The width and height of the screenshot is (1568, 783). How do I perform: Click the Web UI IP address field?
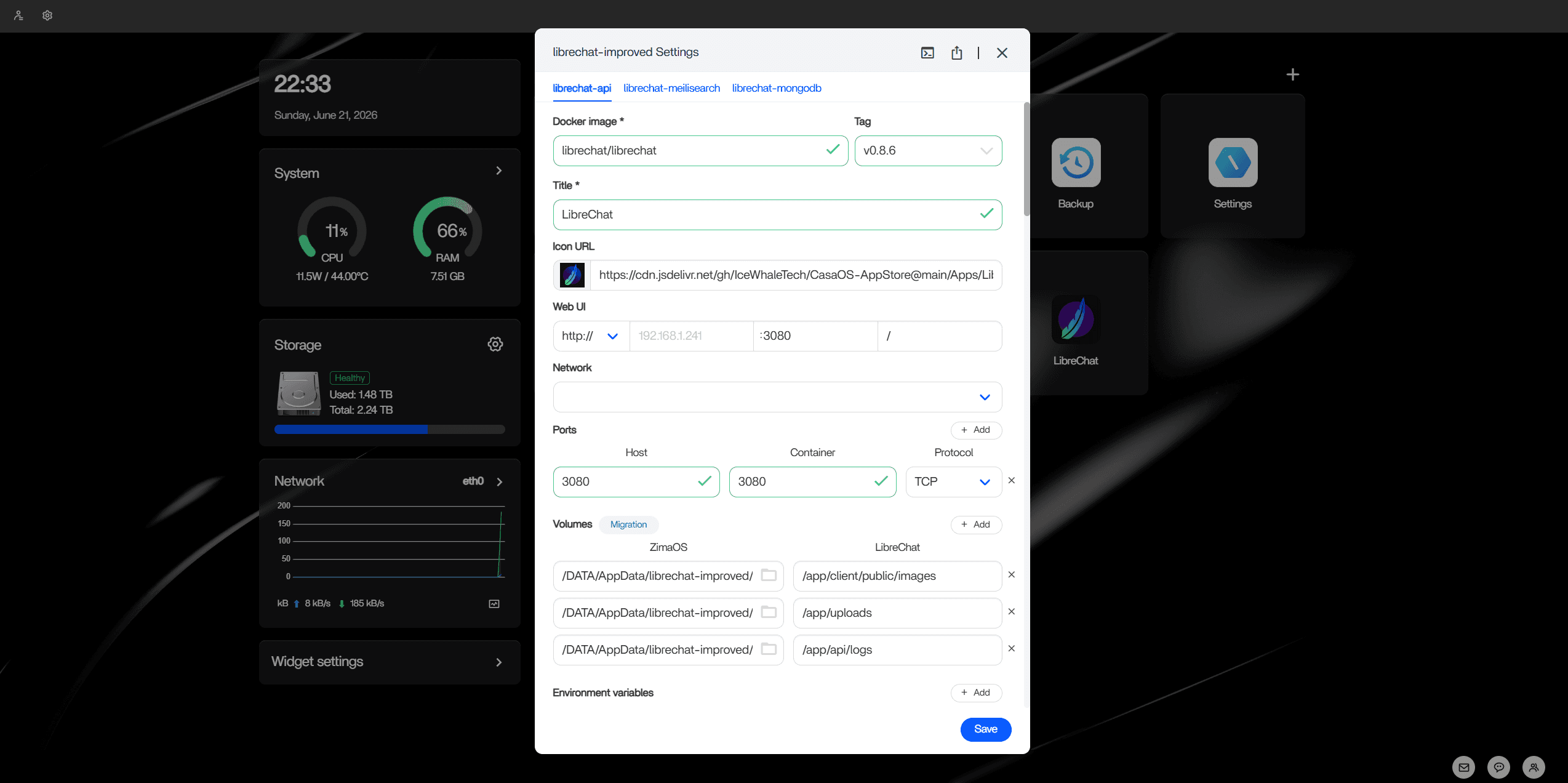coord(691,336)
